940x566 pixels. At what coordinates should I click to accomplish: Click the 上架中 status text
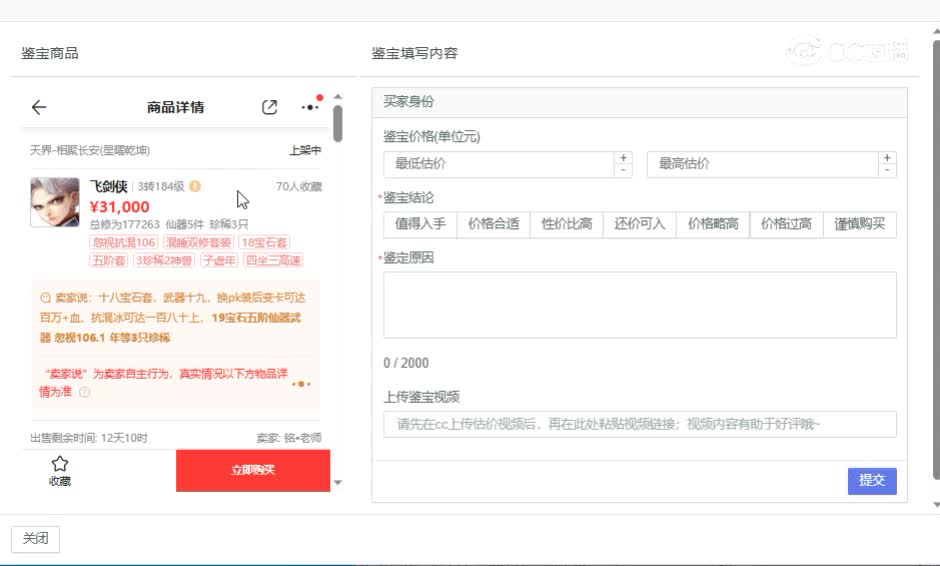click(x=305, y=150)
